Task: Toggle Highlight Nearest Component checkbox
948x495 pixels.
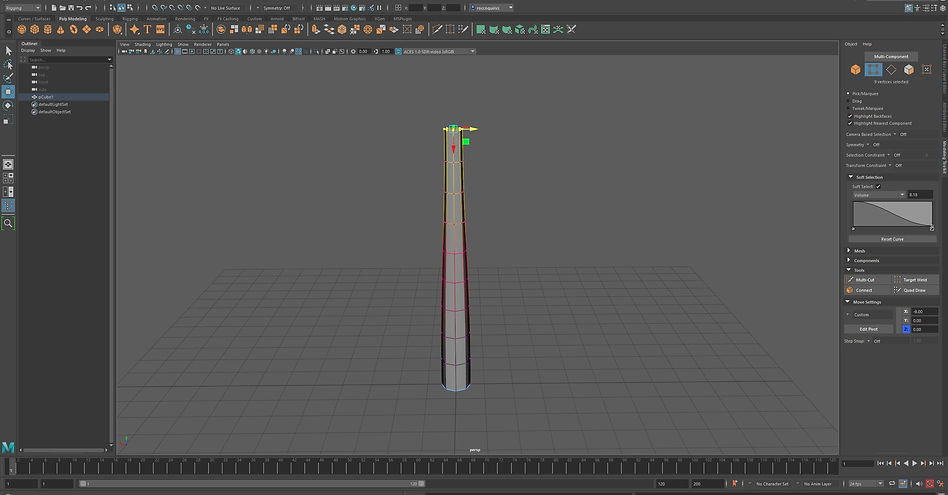Action: point(849,123)
